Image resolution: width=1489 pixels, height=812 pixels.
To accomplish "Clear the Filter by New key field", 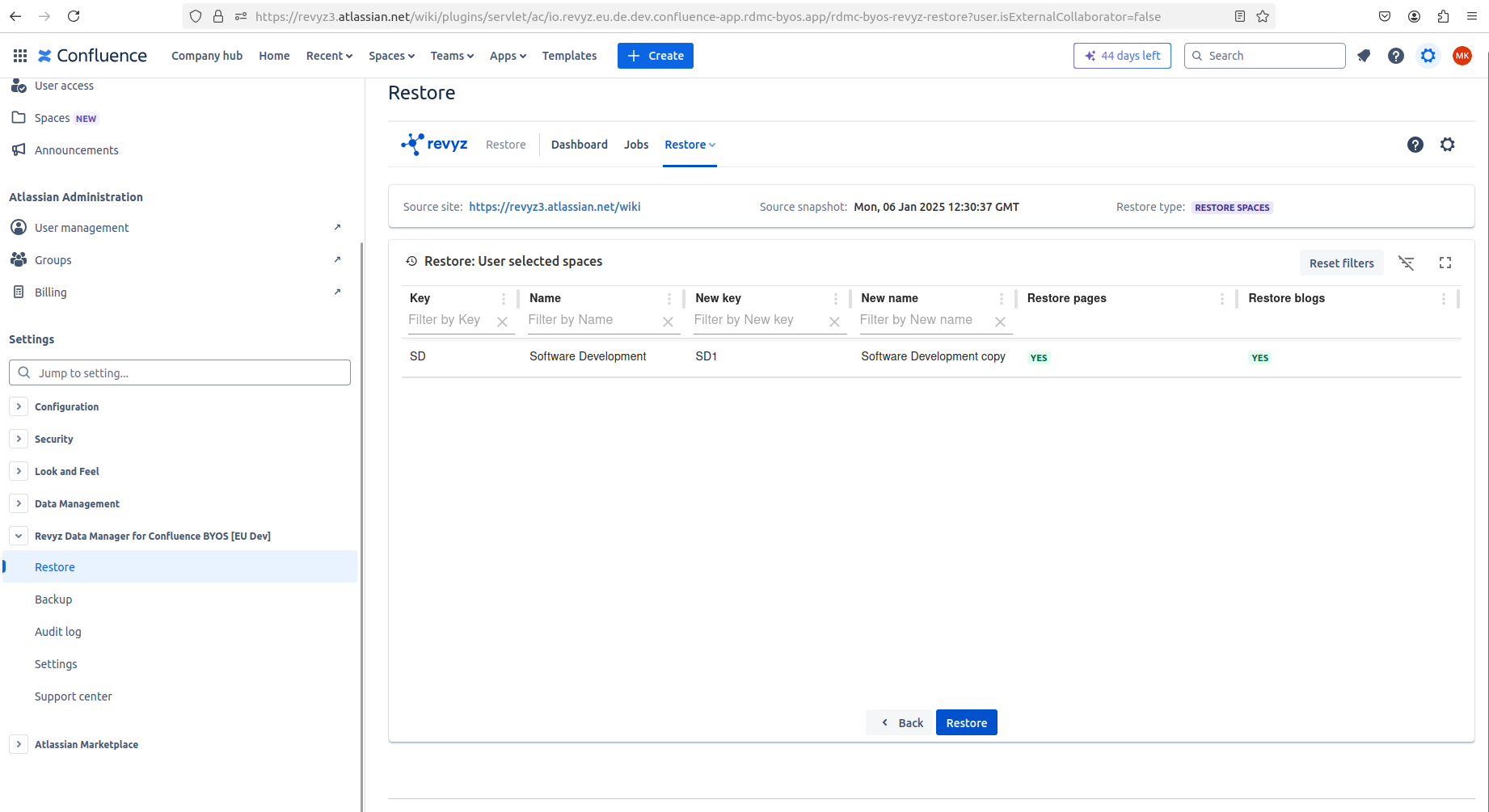I will 834,322.
